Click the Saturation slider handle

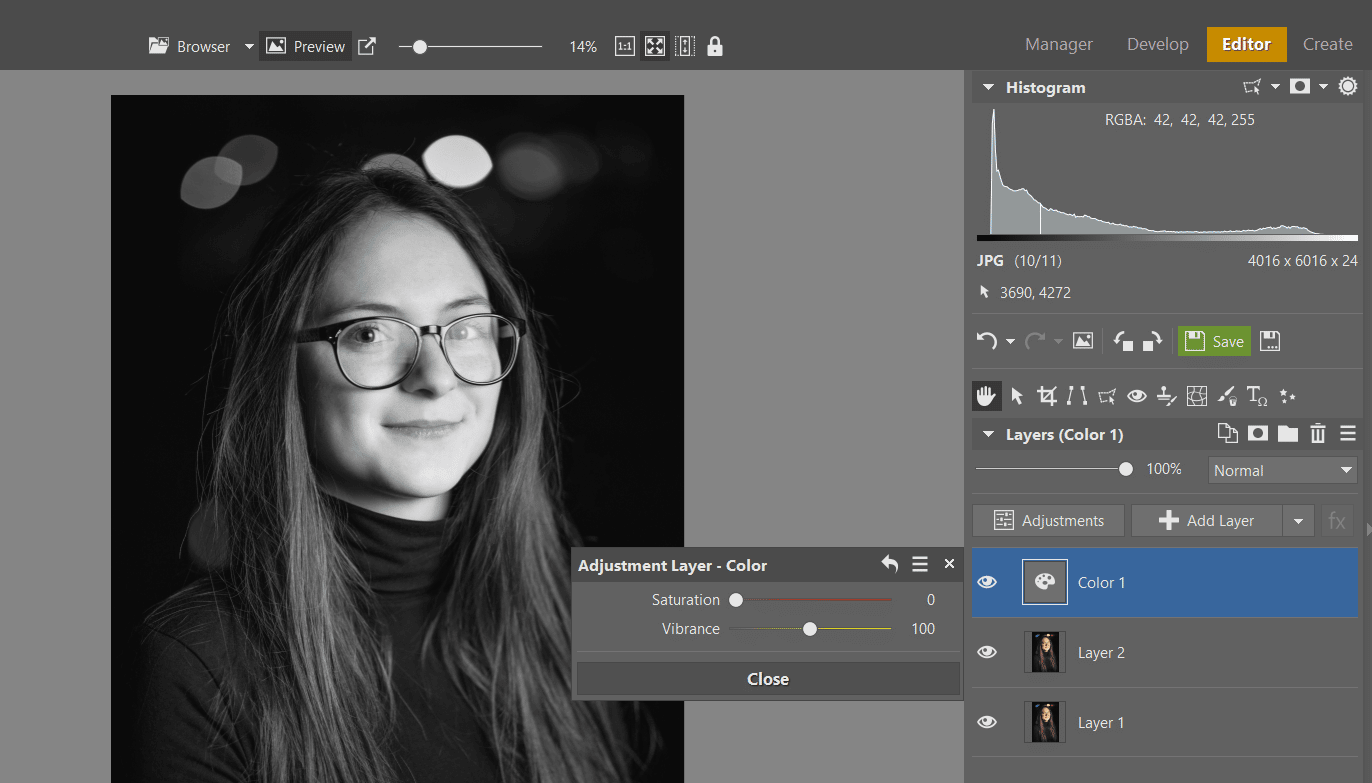736,600
